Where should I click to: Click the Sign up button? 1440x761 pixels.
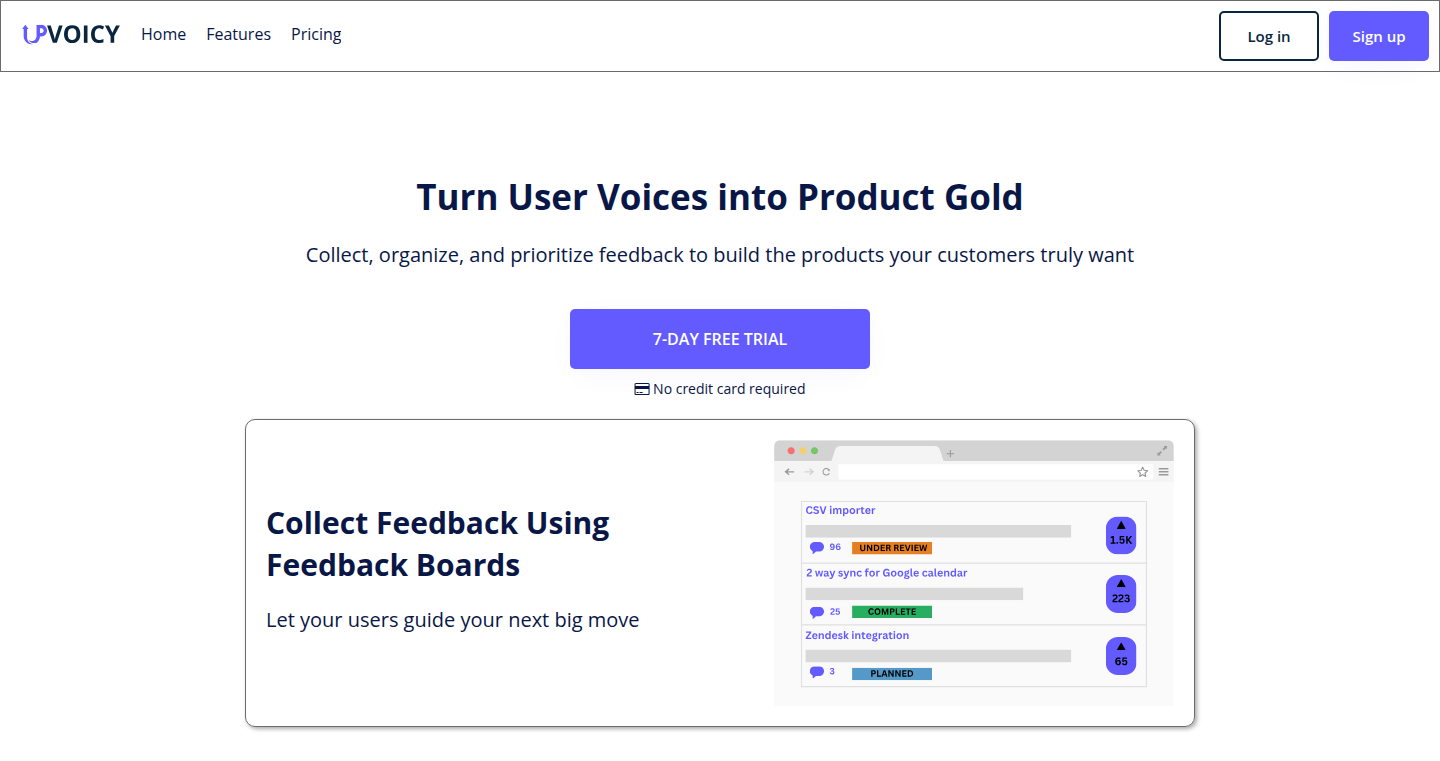[x=1379, y=36]
